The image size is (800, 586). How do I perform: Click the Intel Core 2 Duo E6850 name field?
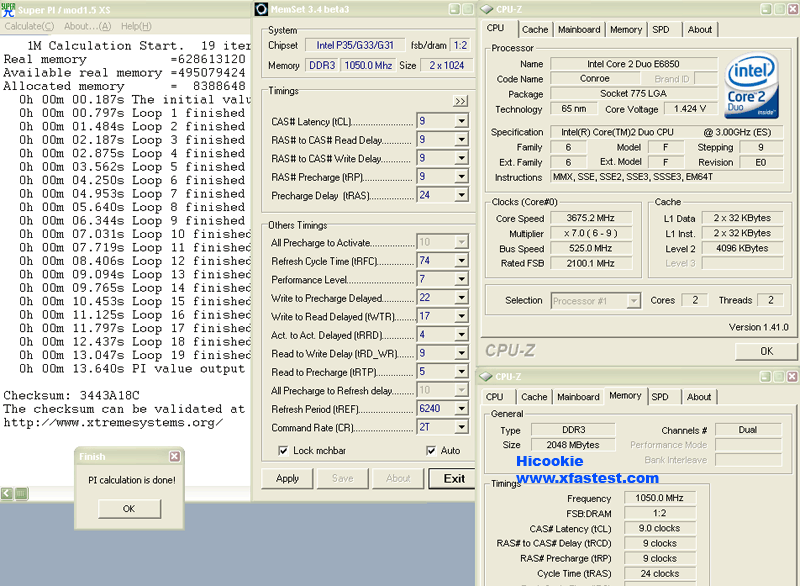tap(633, 64)
